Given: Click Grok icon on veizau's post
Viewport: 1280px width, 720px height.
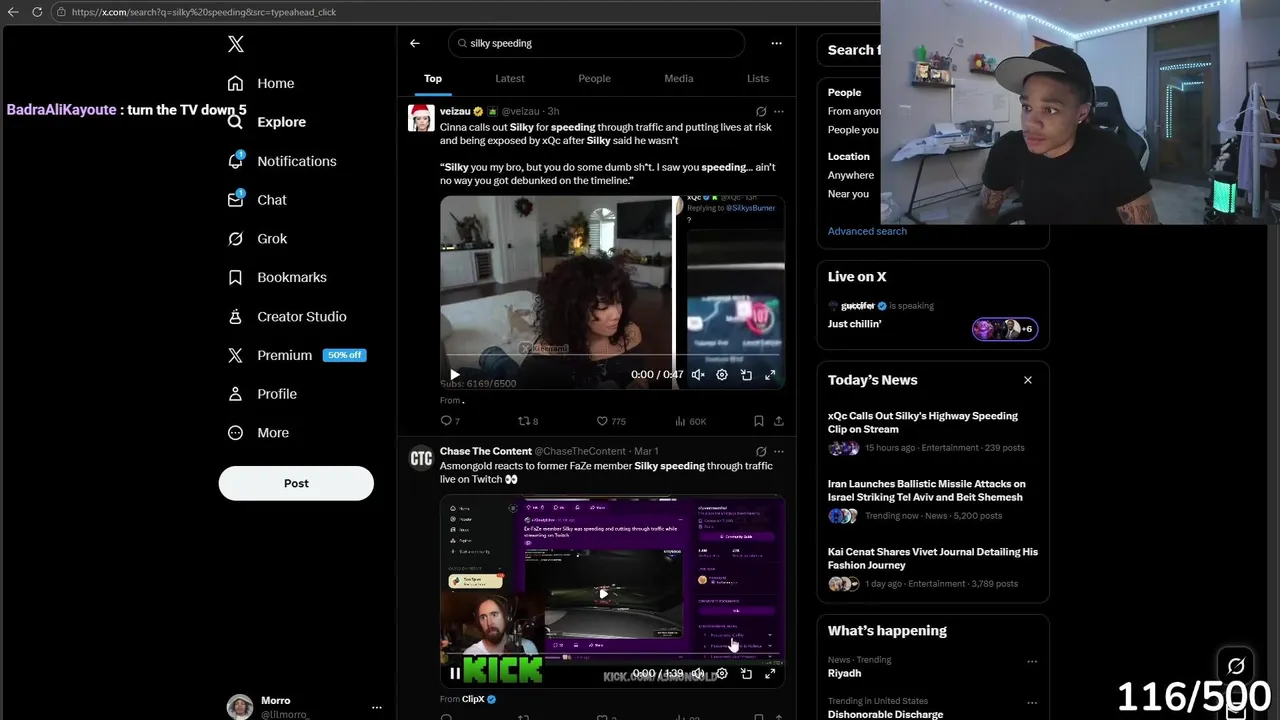Looking at the screenshot, I should [761, 111].
